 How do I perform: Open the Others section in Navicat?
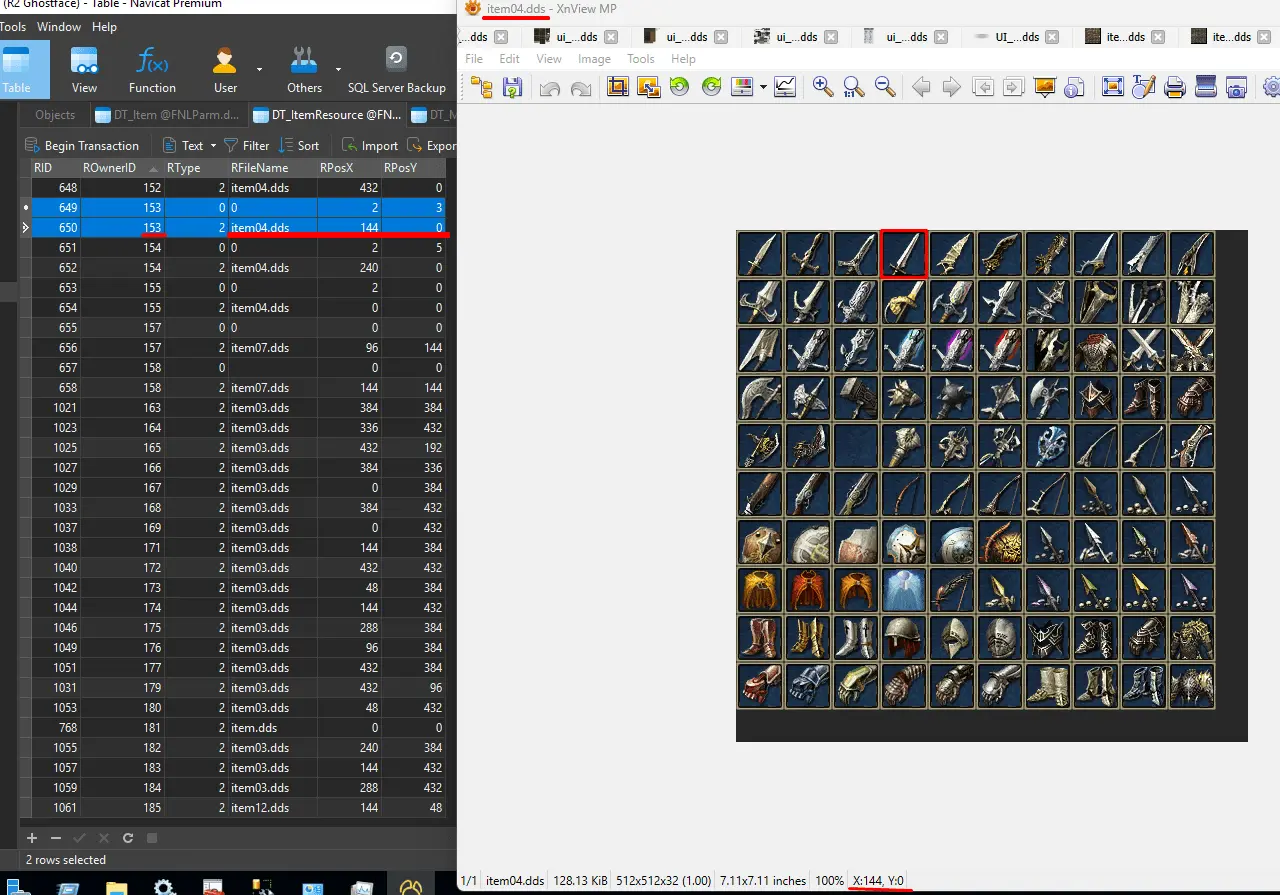pyautogui.click(x=305, y=70)
